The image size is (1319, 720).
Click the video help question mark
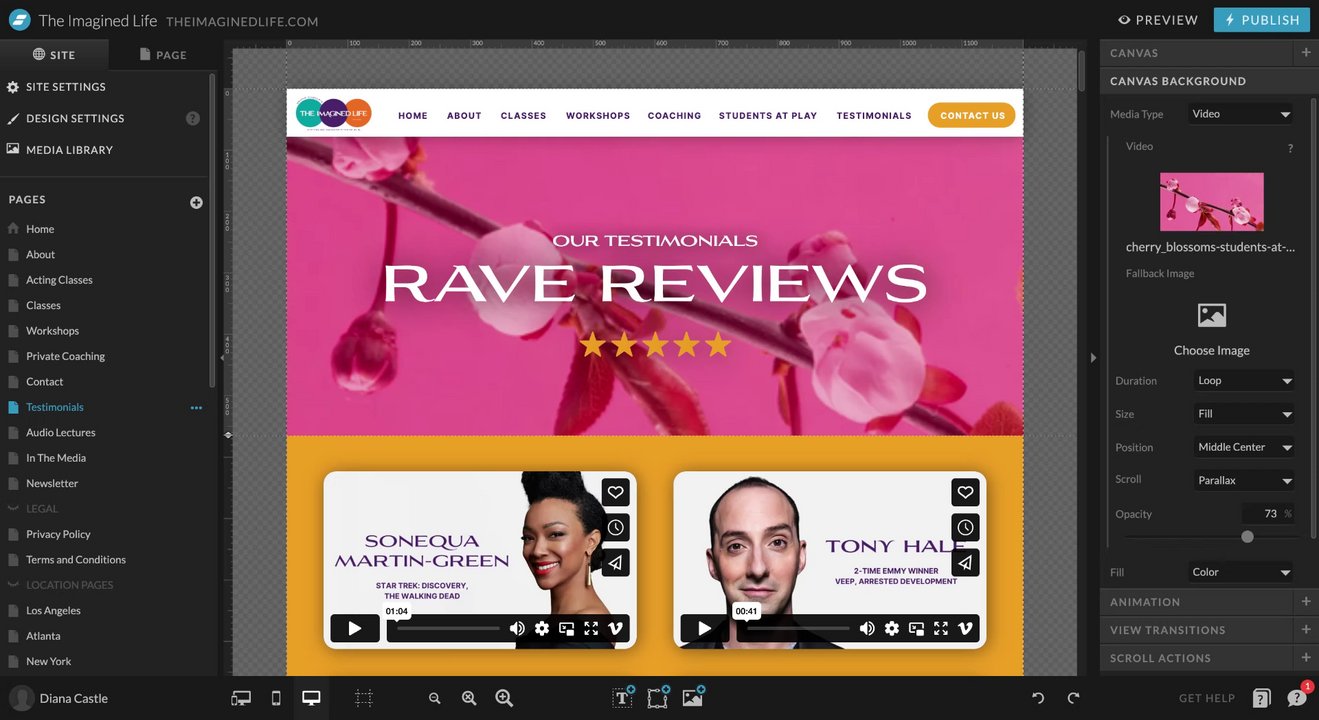point(1290,148)
